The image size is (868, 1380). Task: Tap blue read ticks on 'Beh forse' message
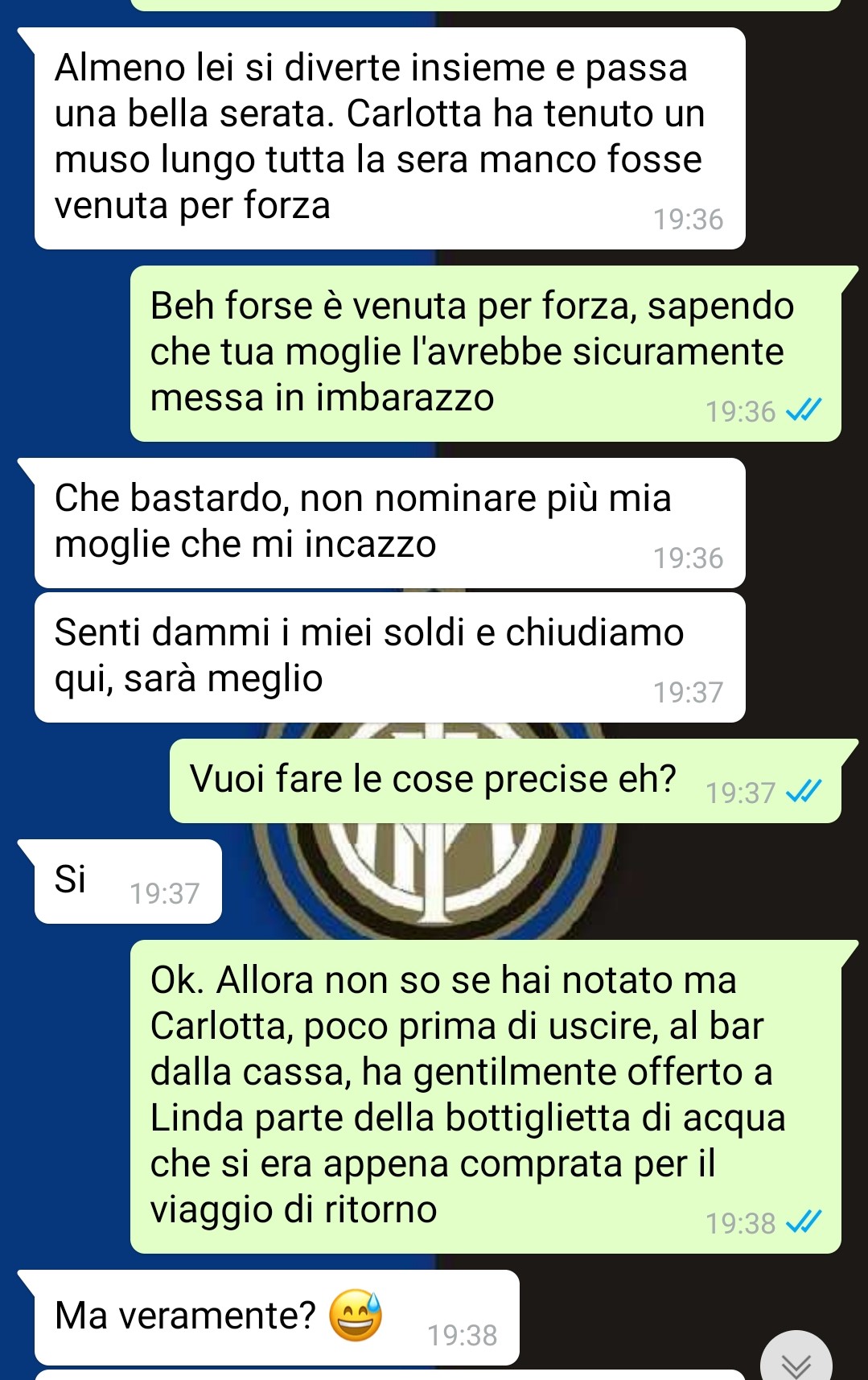coord(804,411)
